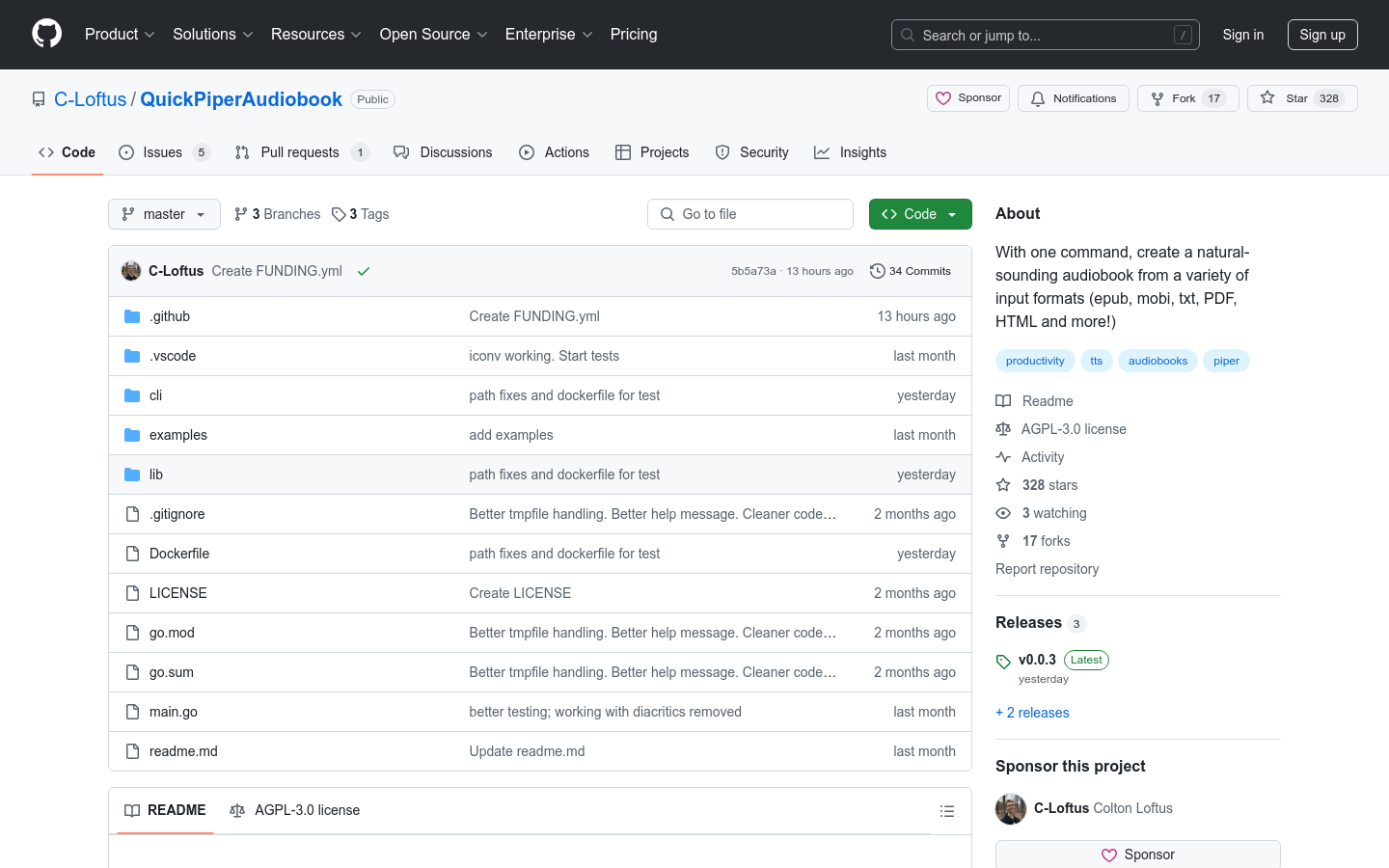The height and width of the screenshot is (868, 1389).
Task: Open the .vscode folder
Action: pyautogui.click(x=173, y=356)
